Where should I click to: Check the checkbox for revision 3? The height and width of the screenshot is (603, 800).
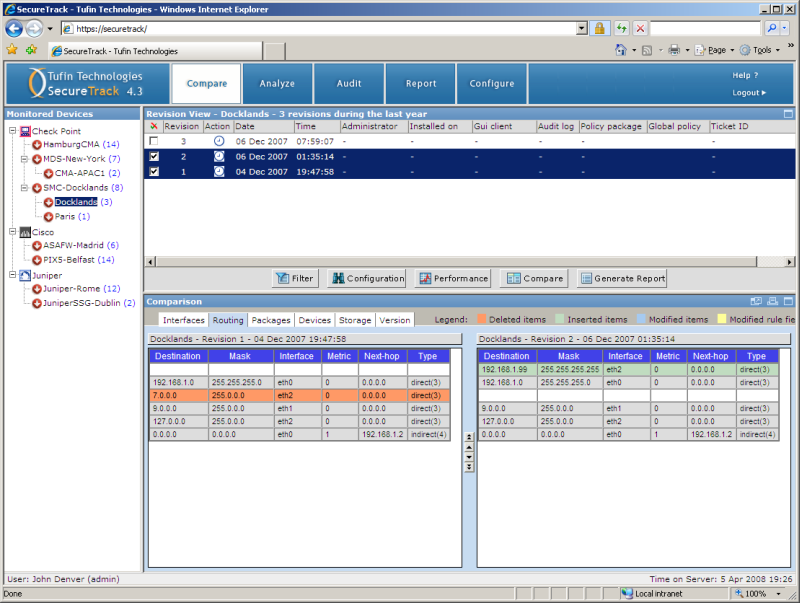154,141
